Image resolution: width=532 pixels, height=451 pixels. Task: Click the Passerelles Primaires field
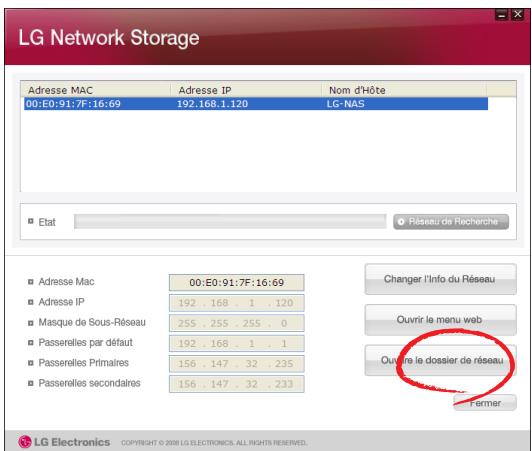tap(236, 363)
